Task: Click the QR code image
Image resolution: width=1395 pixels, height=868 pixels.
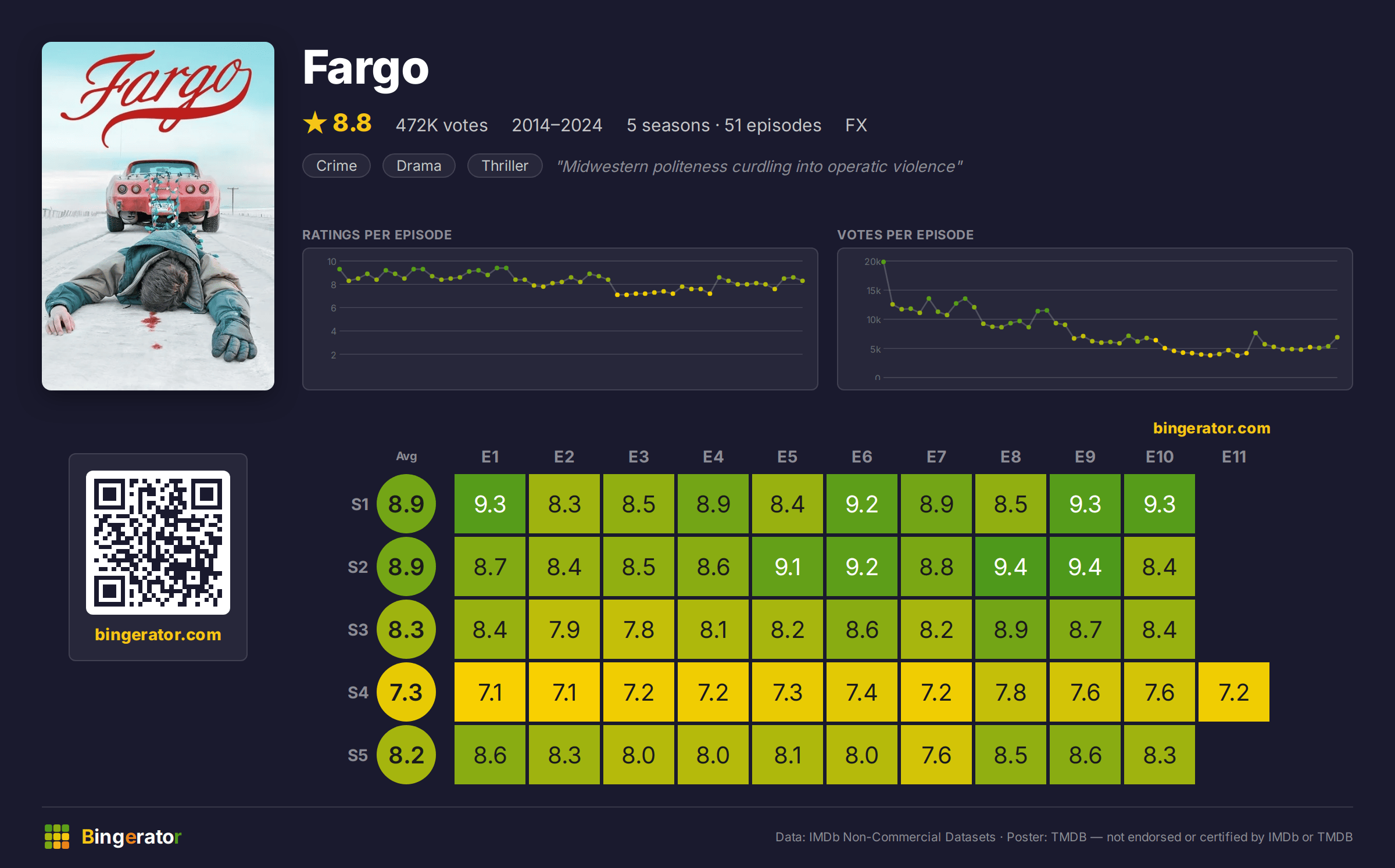Action: 158,542
